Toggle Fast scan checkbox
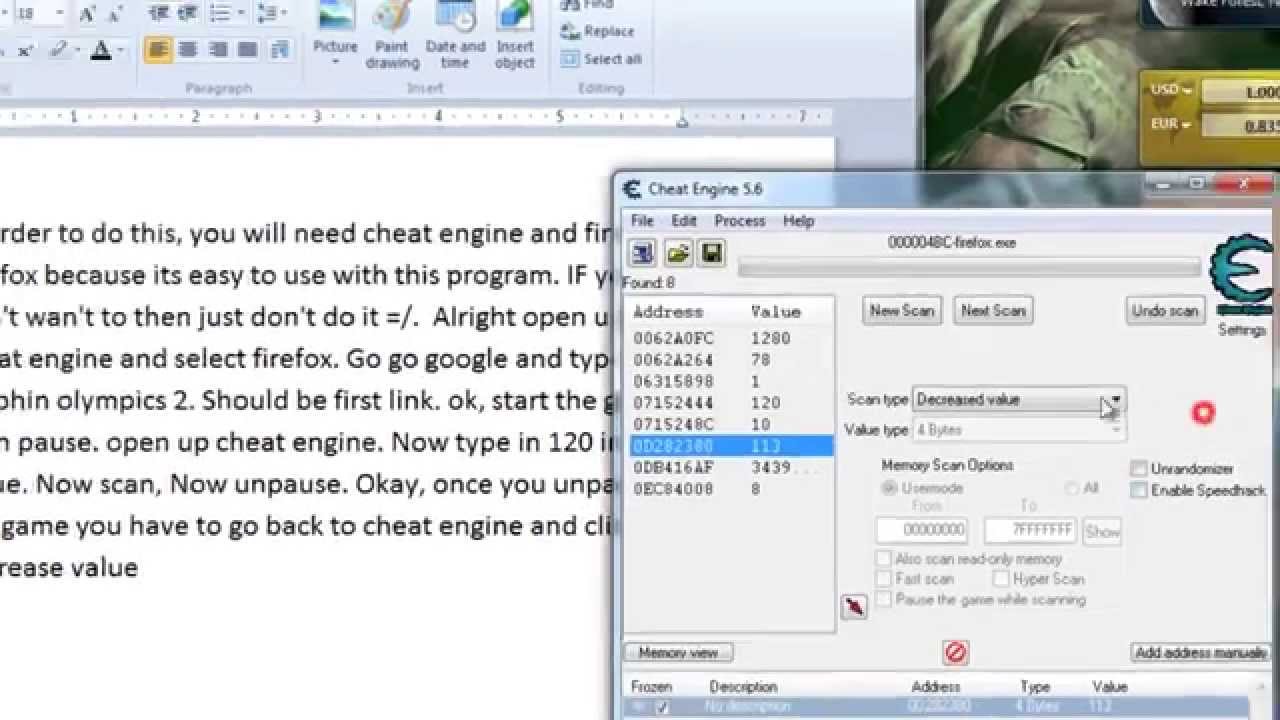Viewport: 1280px width, 720px height. (x=883, y=579)
